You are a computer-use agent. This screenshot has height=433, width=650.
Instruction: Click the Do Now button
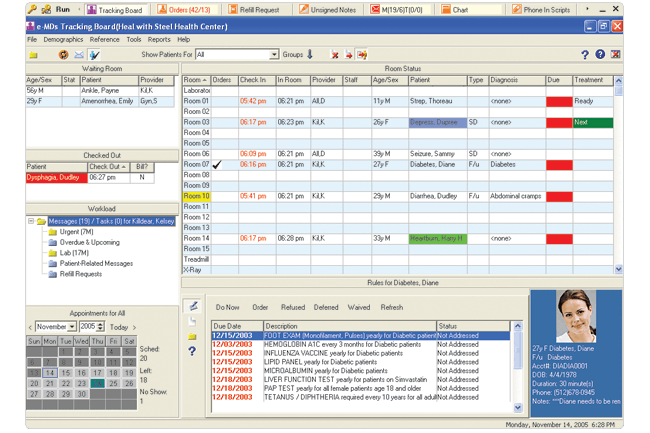click(x=227, y=307)
